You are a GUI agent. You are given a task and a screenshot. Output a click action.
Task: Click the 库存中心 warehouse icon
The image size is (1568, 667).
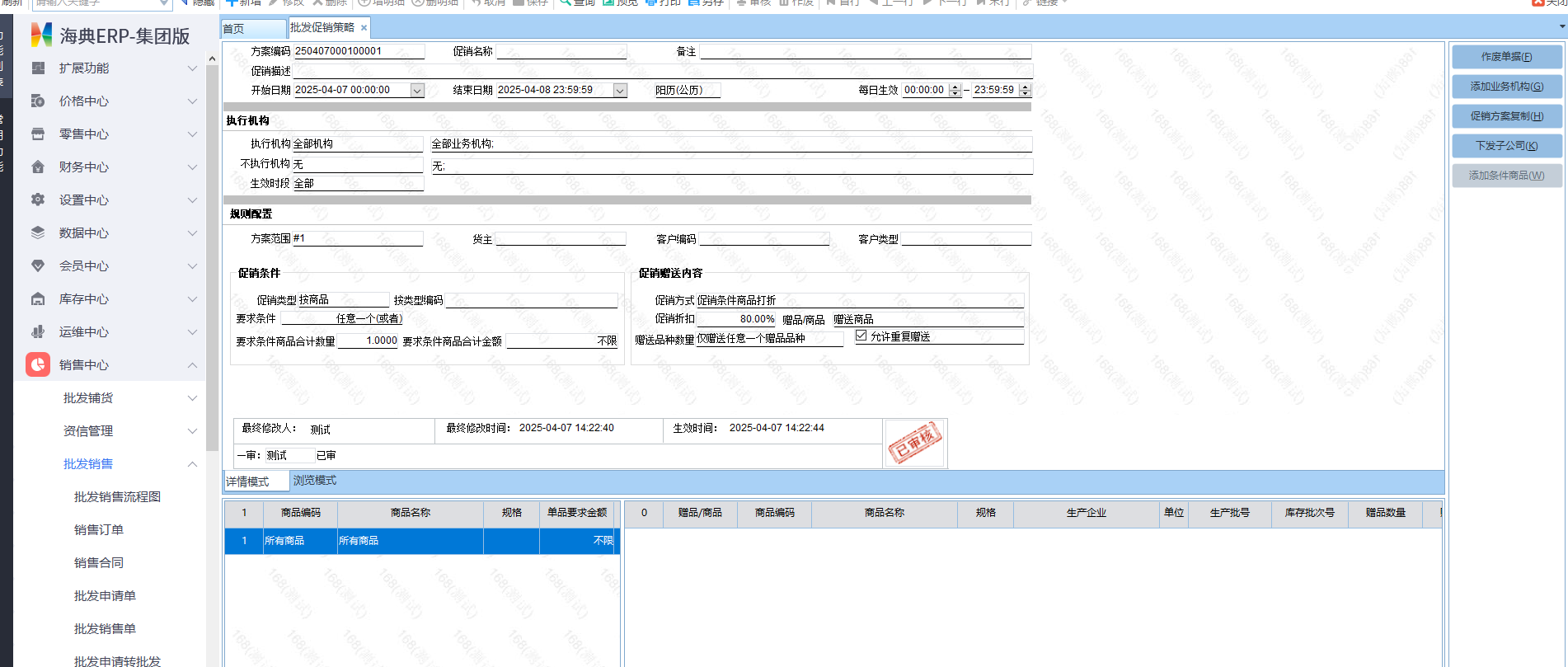coord(38,299)
